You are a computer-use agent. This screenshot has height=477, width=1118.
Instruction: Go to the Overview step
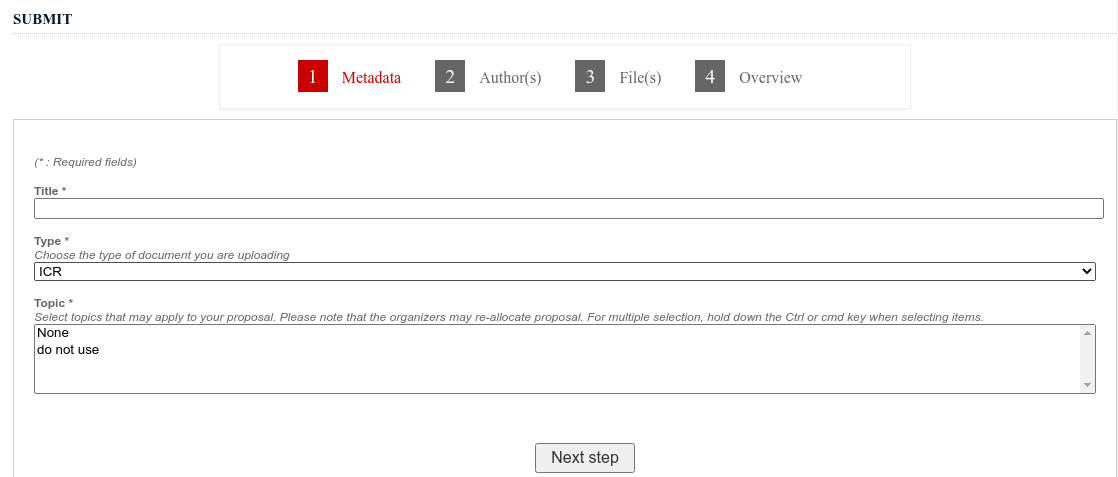770,78
